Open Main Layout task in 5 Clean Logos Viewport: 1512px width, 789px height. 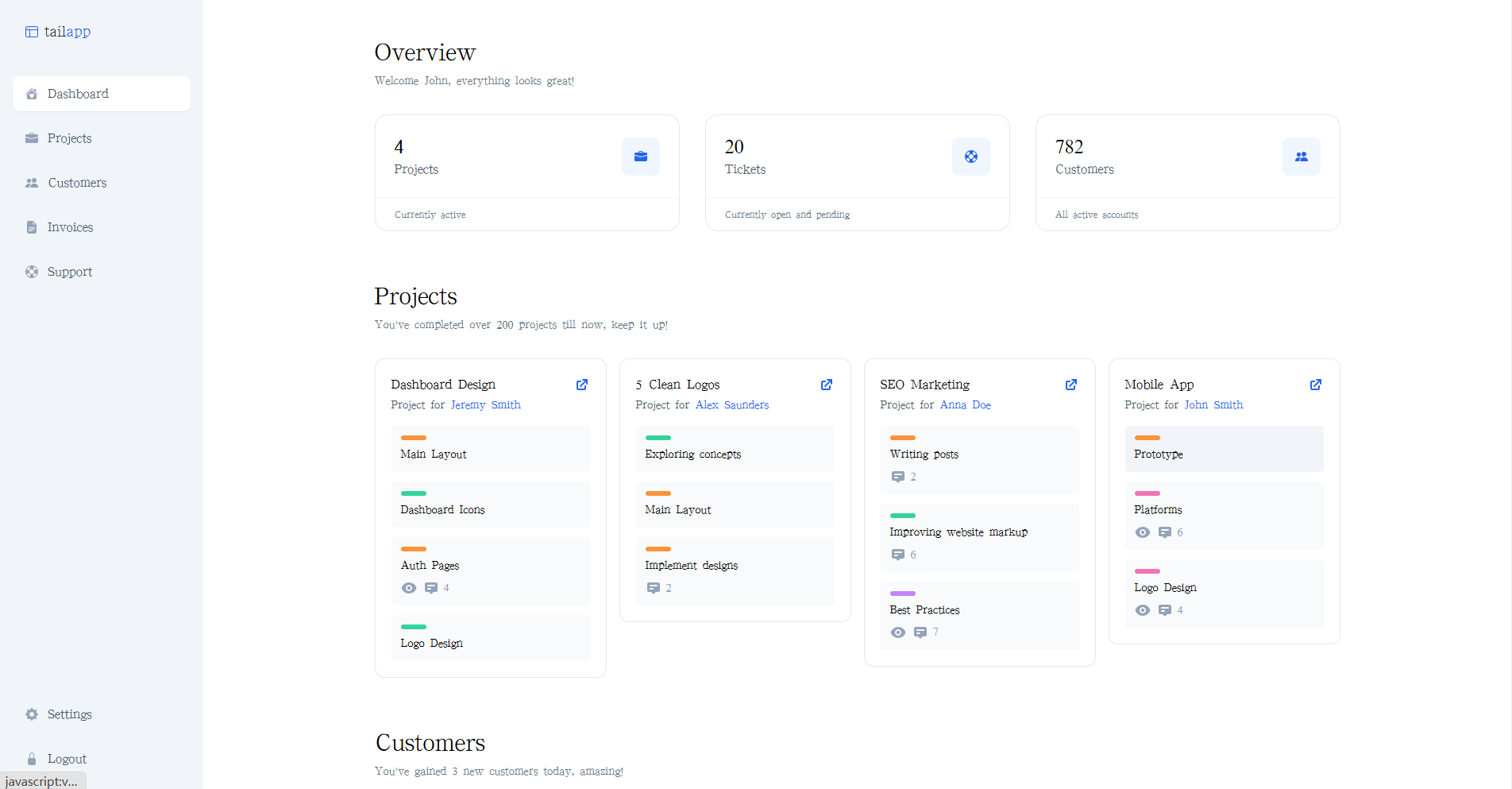[735, 505]
